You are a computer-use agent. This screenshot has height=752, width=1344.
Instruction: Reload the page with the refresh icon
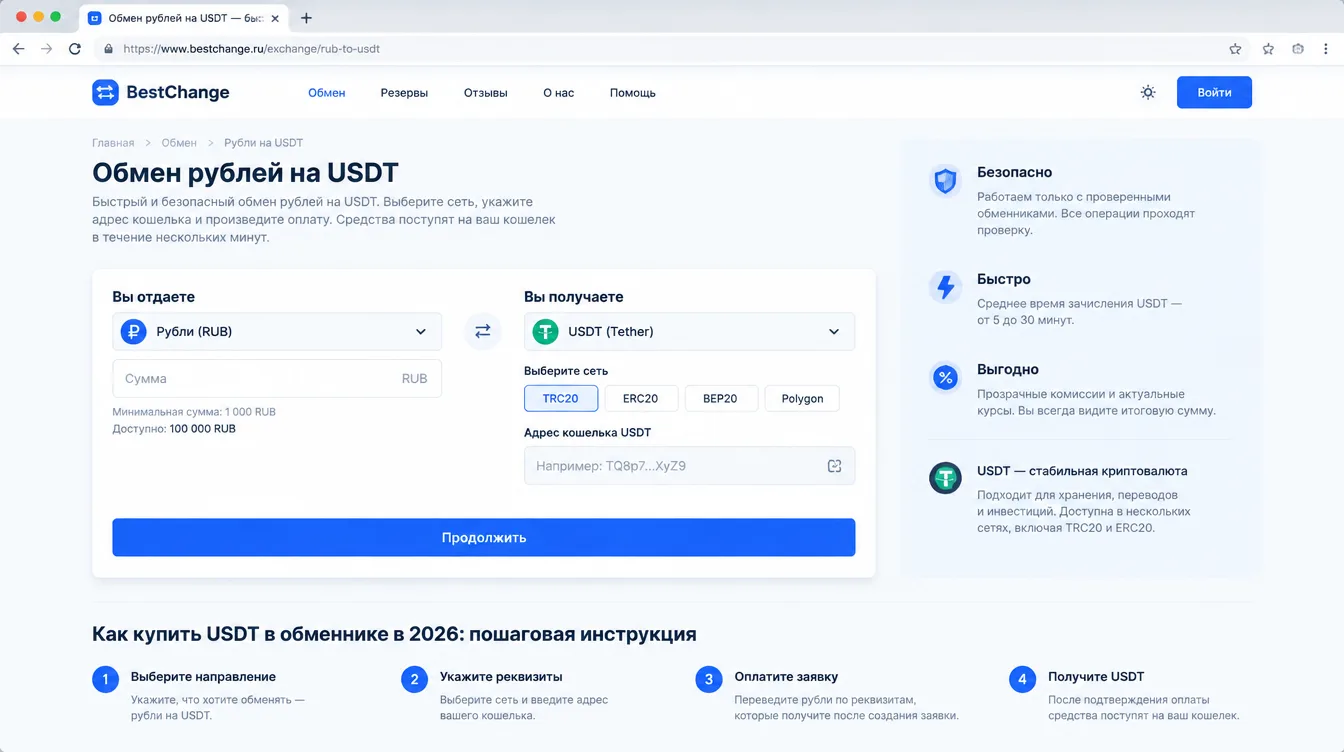click(x=75, y=48)
